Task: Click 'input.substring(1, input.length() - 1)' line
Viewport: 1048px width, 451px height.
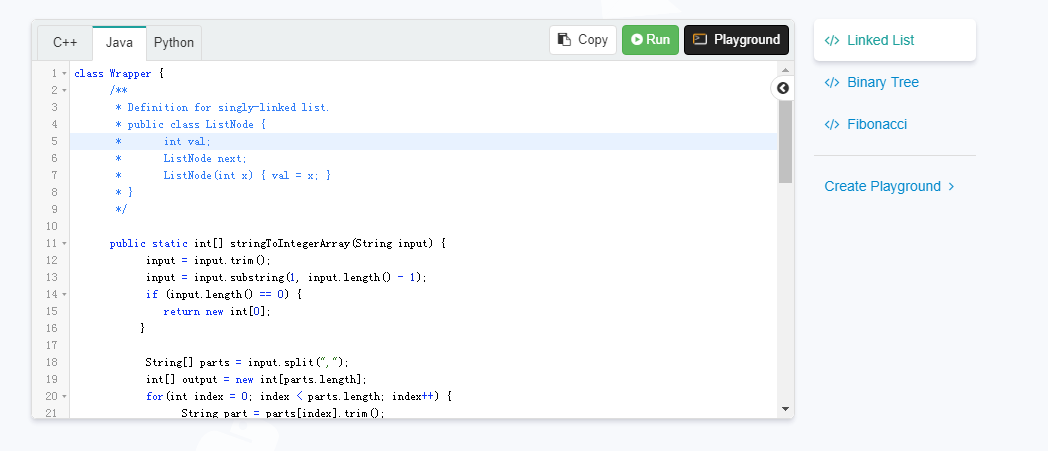Action: 286,277
